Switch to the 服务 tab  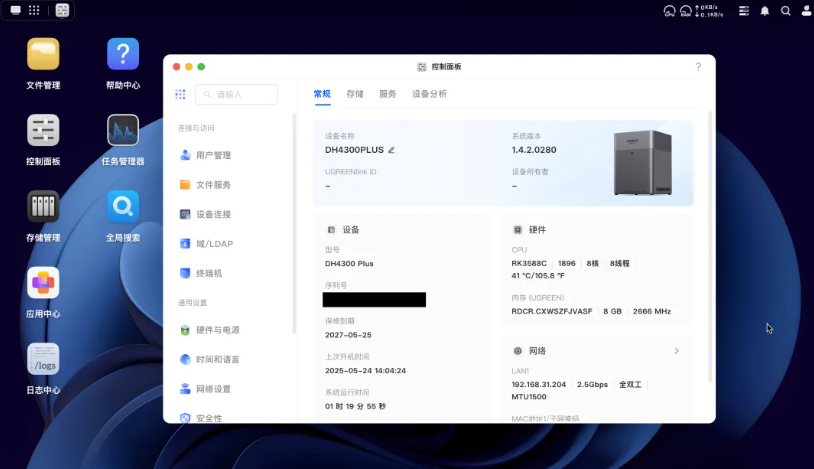[388, 94]
